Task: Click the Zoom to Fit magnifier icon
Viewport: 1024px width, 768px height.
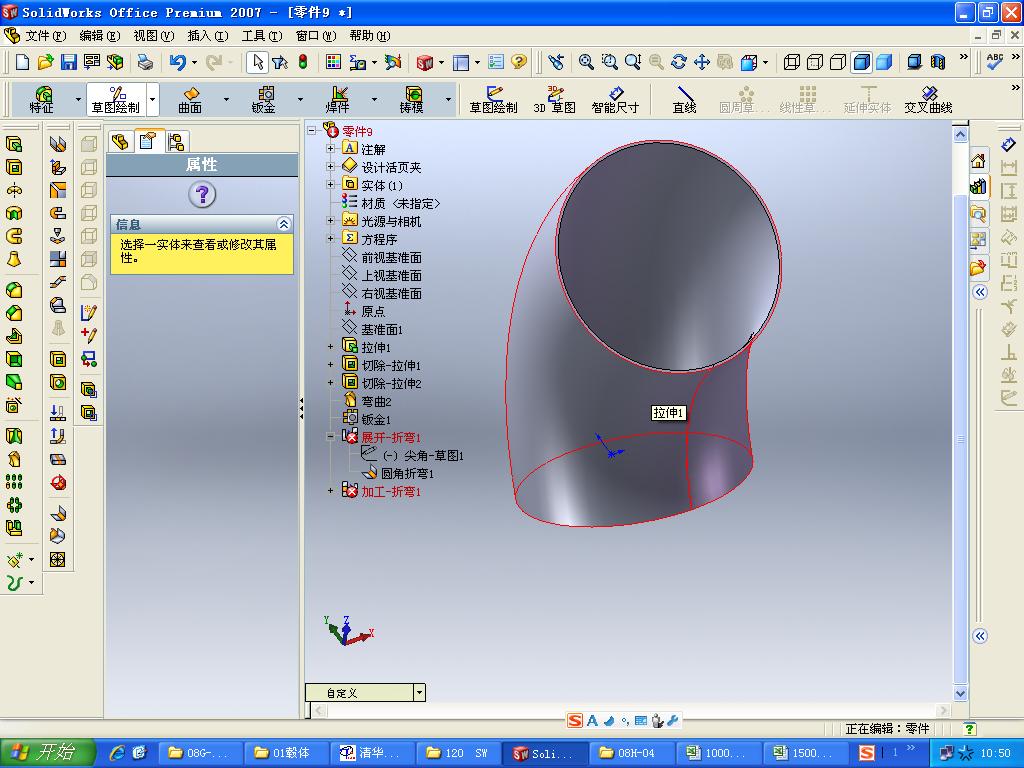Action: click(x=586, y=62)
